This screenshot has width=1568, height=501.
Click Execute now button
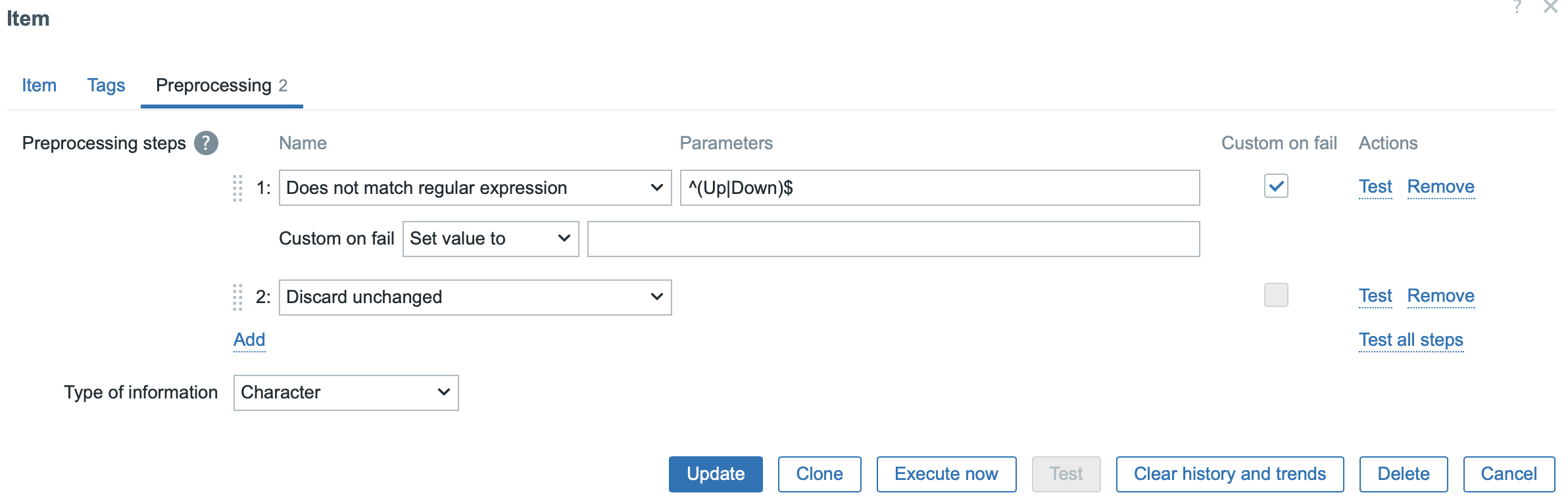pos(946,474)
